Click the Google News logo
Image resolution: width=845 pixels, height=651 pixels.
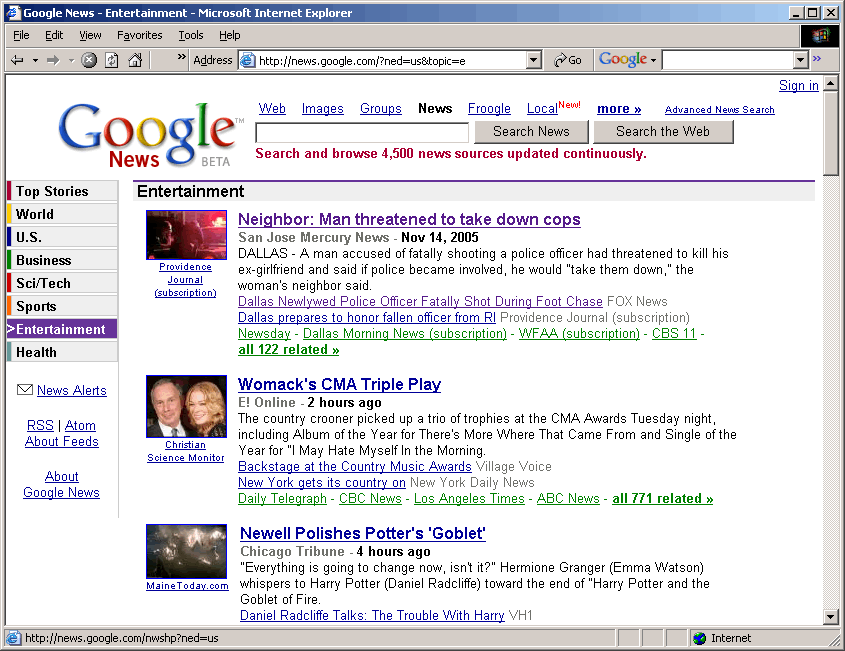pyautogui.click(x=151, y=135)
